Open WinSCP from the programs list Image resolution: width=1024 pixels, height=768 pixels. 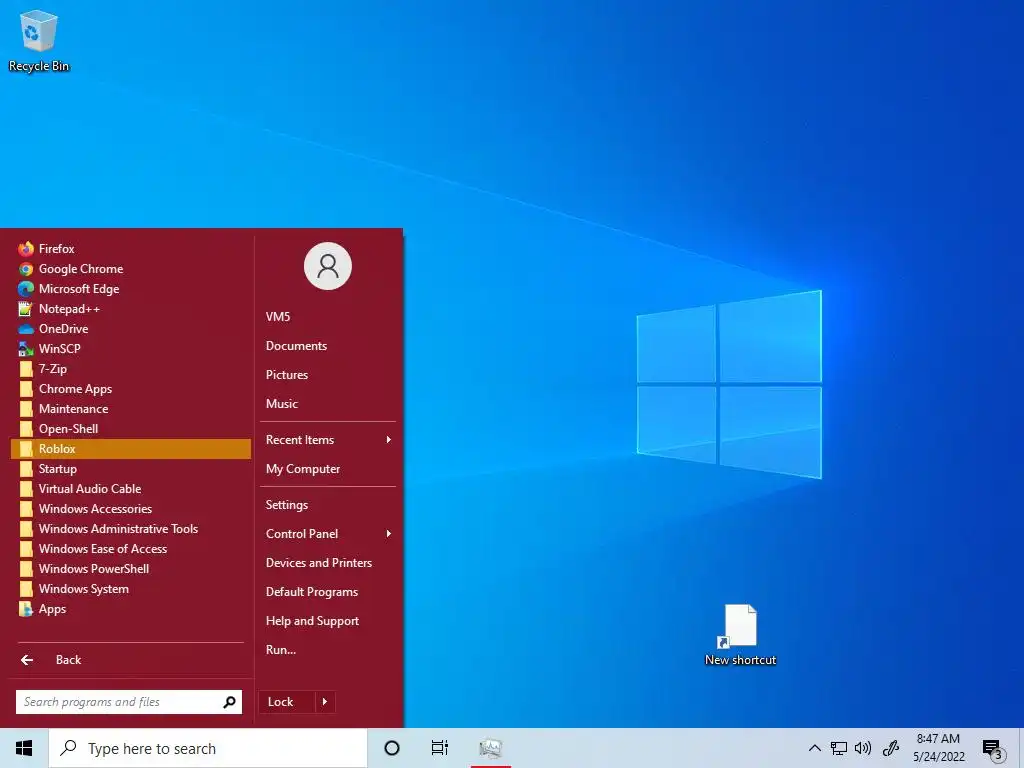coord(131,349)
